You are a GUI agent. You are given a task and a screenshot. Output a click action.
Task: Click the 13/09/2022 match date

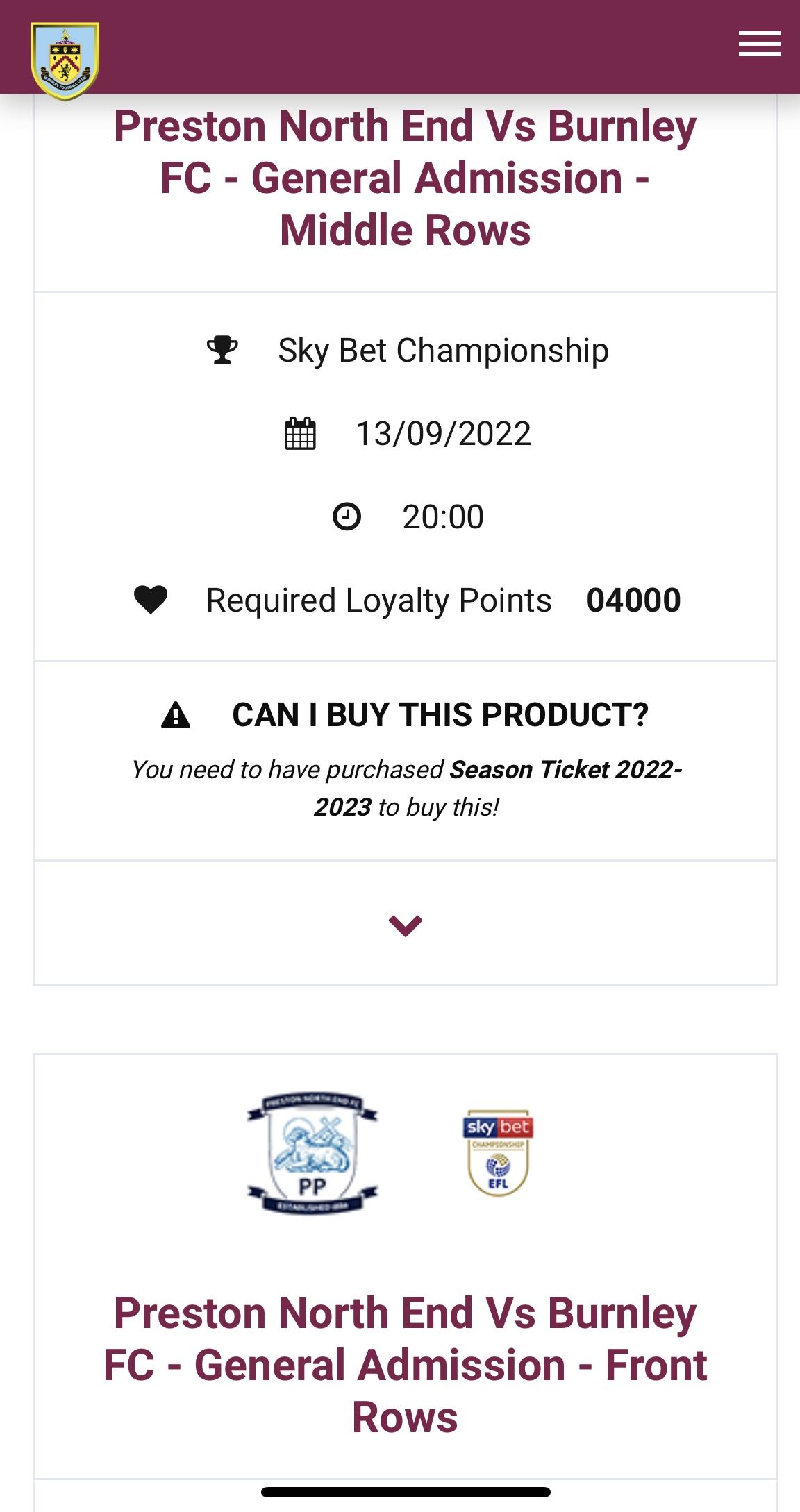443,434
